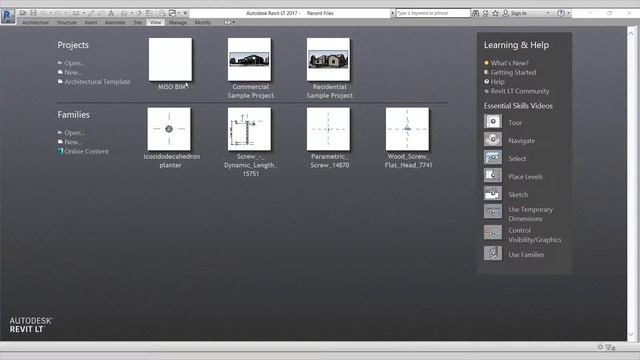Image resolution: width=640 pixels, height=360 pixels.
Task: Expand the Help dropdown arrow
Action: click(x=569, y=13)
